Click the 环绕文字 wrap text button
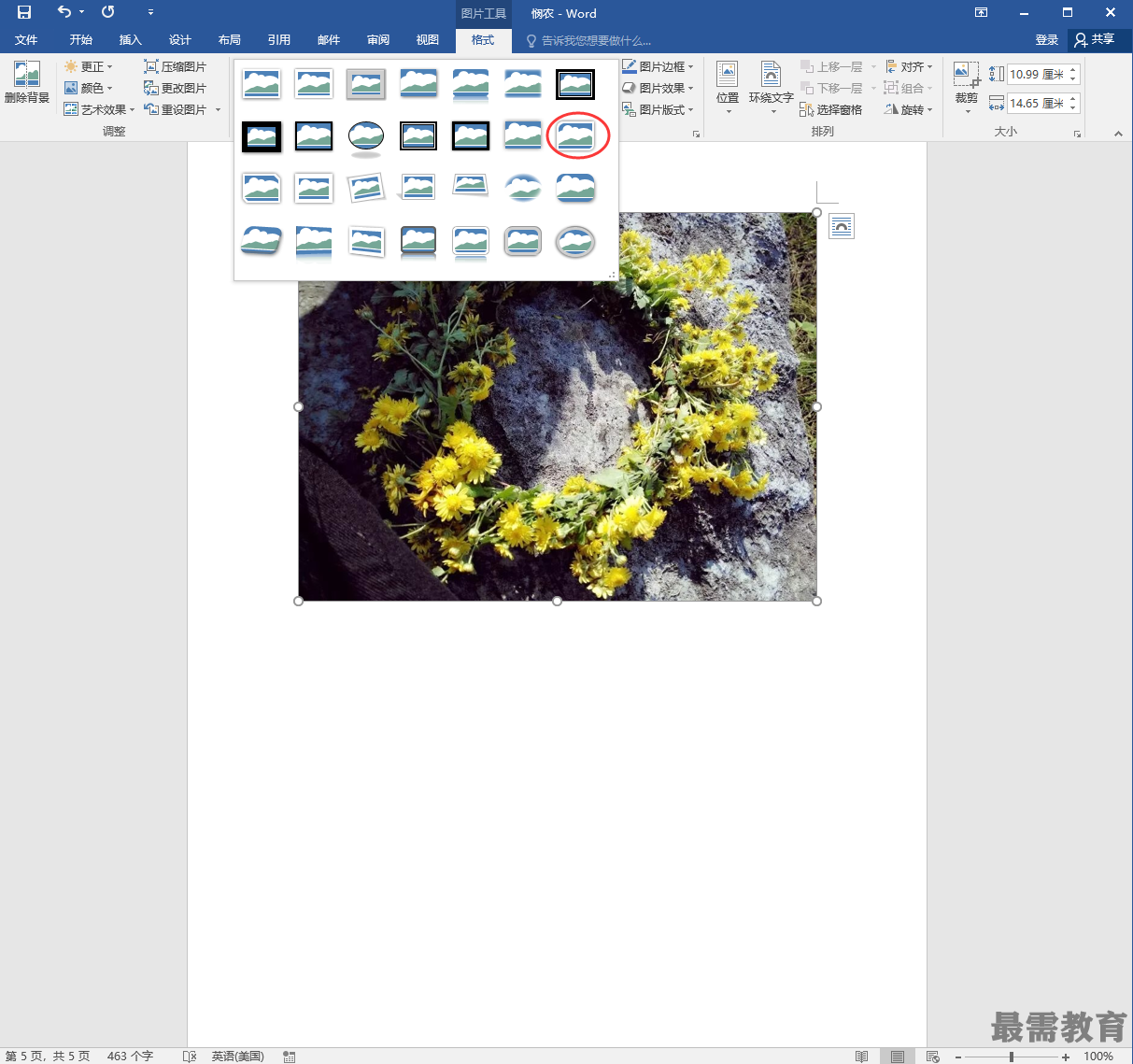1133x1064 pixels. [772, 87]
